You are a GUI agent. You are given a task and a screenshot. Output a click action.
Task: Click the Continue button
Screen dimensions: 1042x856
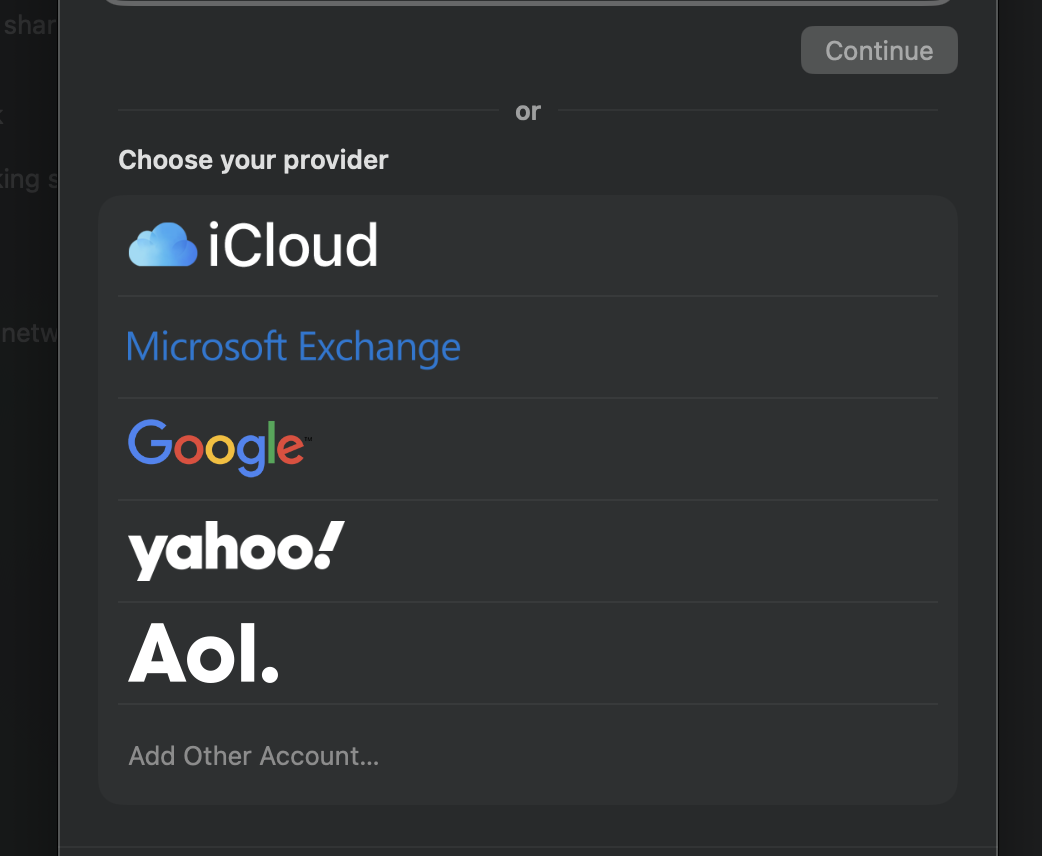pyautogui.click(x=879, y=51)
